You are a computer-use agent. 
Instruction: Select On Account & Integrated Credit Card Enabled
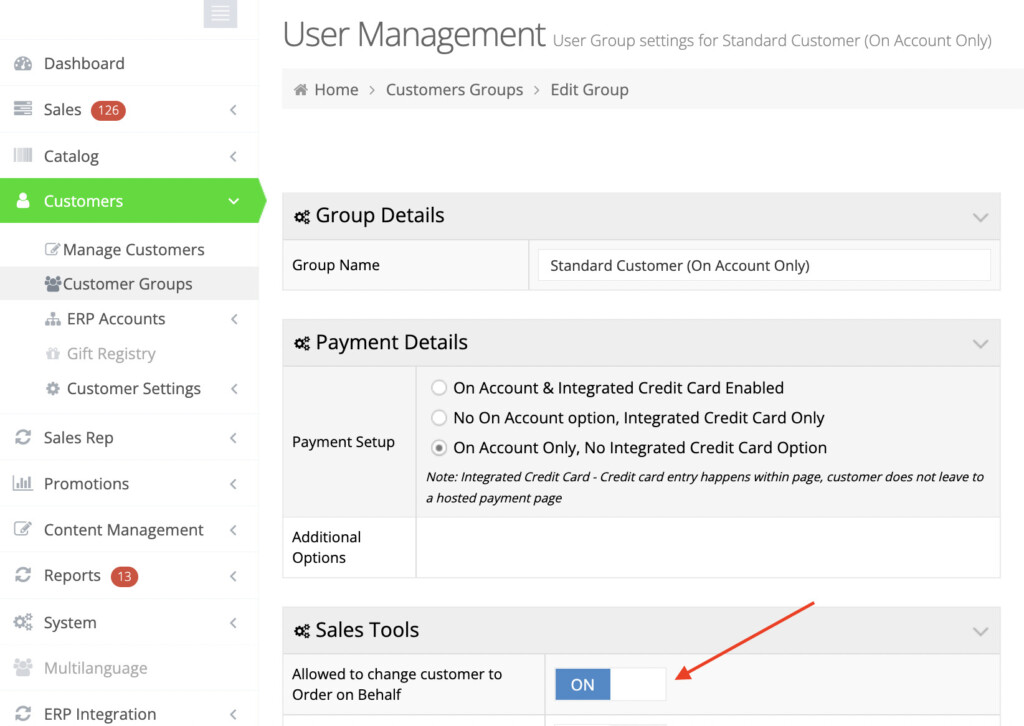(439, 388)
